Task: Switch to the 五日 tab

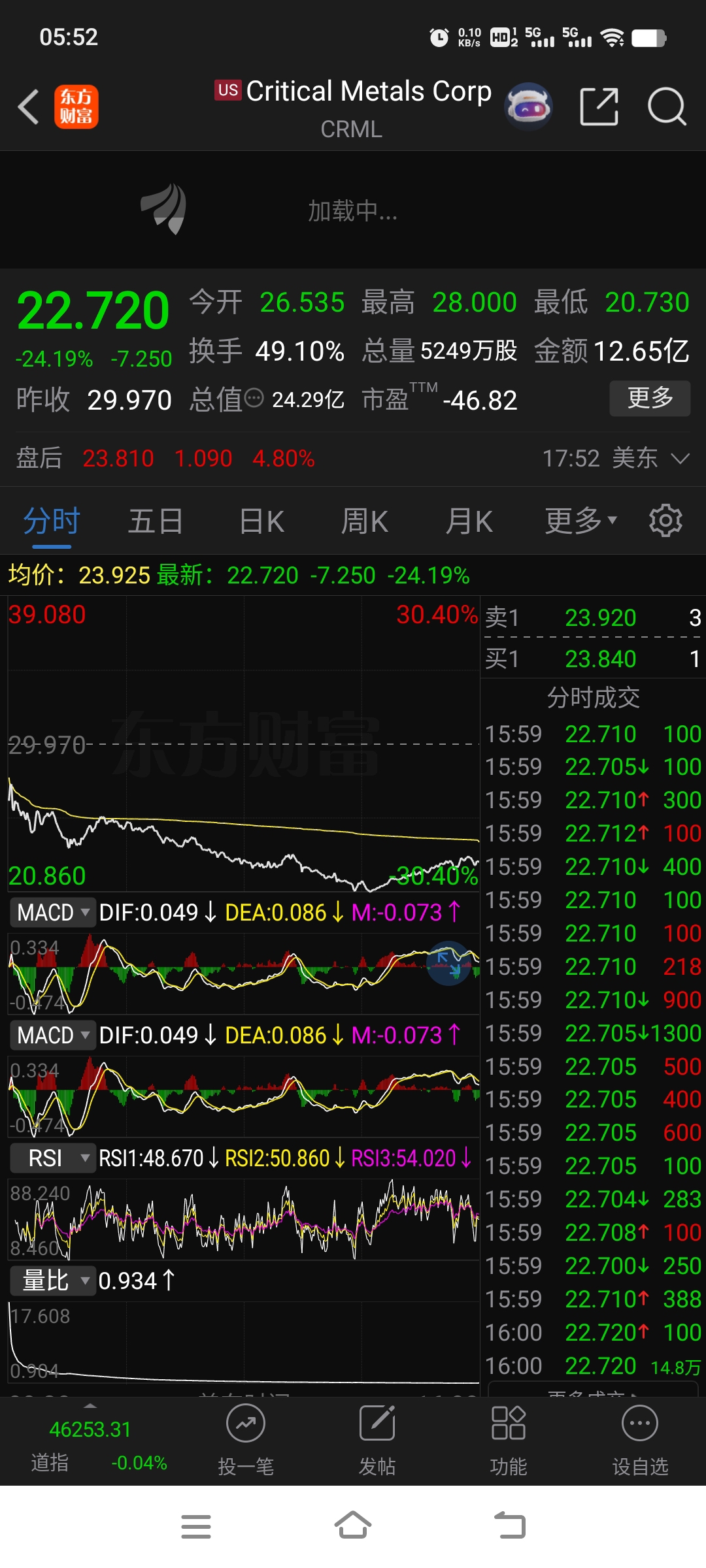Action: coord(156,521)
